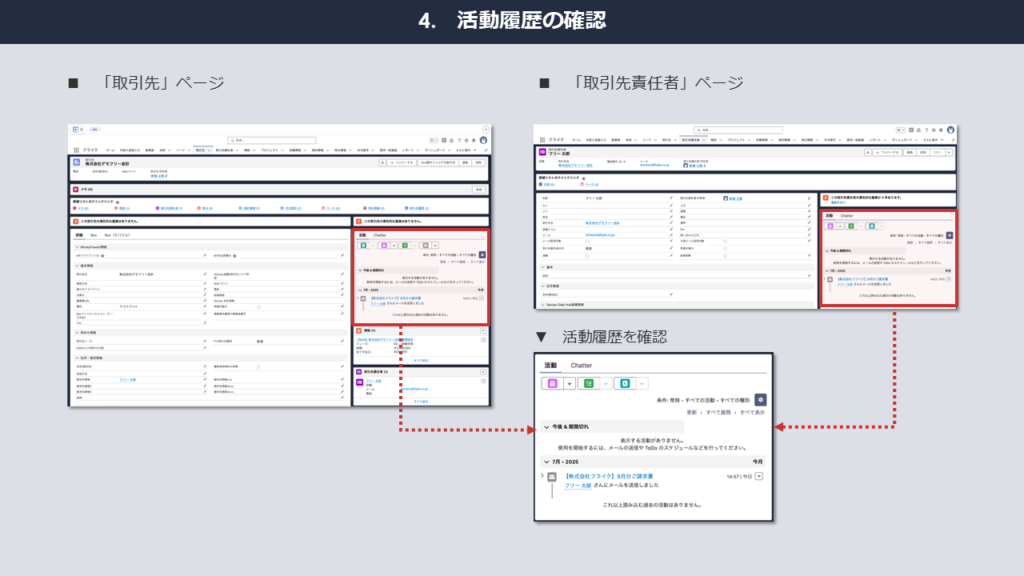1024x576 pixels.
Task: Click the email envelope icon in enlarged timeline
Action: point(552,479)
